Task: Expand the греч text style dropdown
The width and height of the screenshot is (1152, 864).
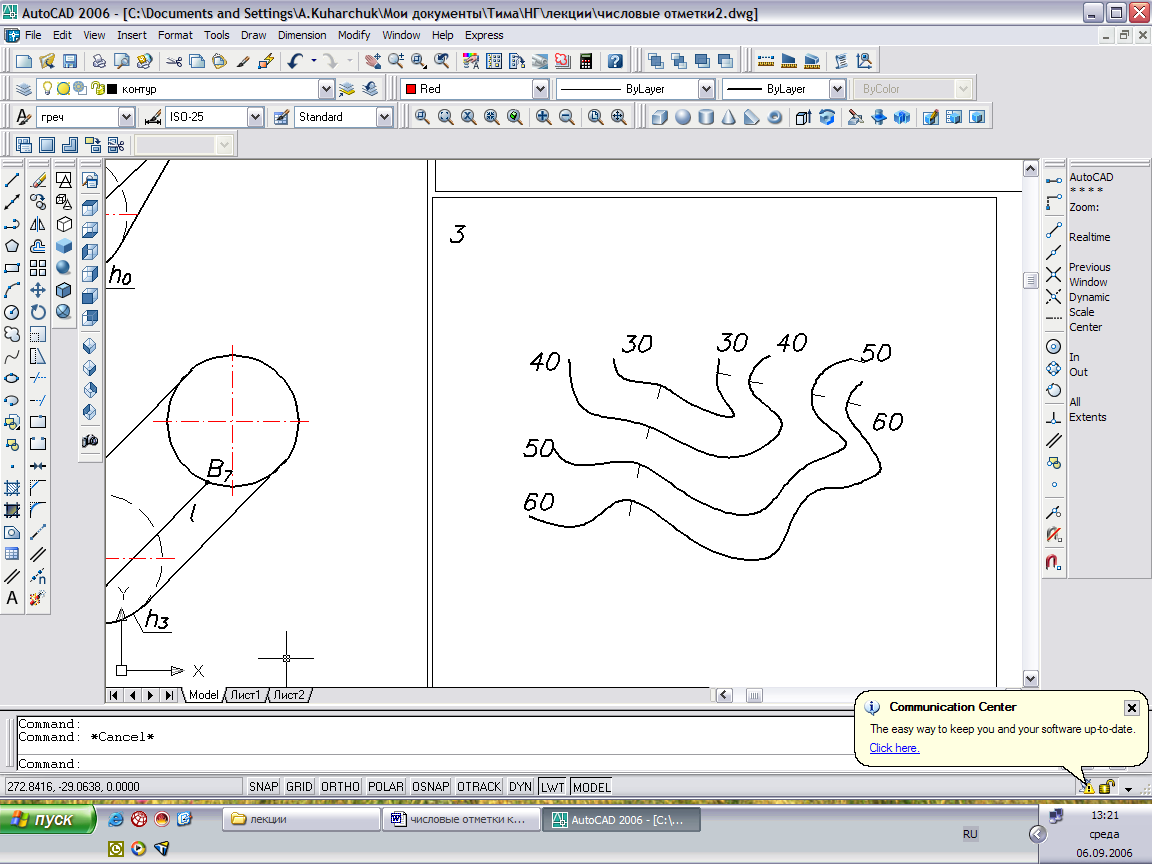Action: (x=126, y=117)
